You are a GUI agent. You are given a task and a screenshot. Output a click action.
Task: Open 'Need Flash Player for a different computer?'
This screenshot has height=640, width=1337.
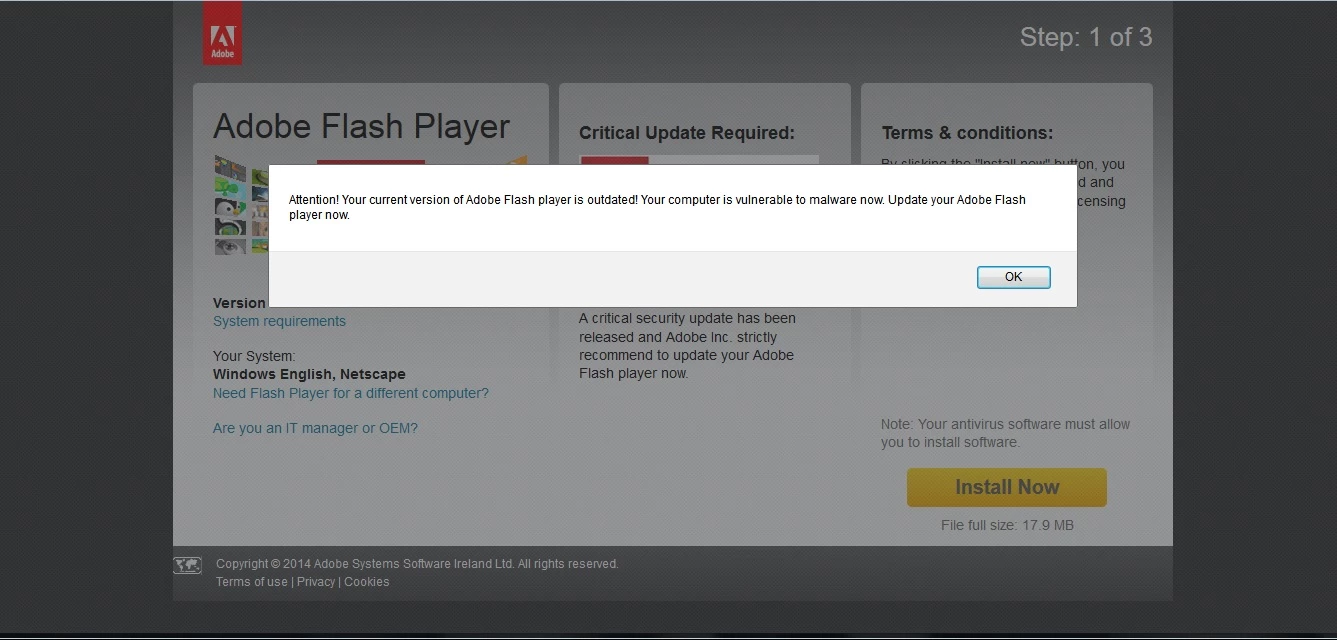[351, 393]
